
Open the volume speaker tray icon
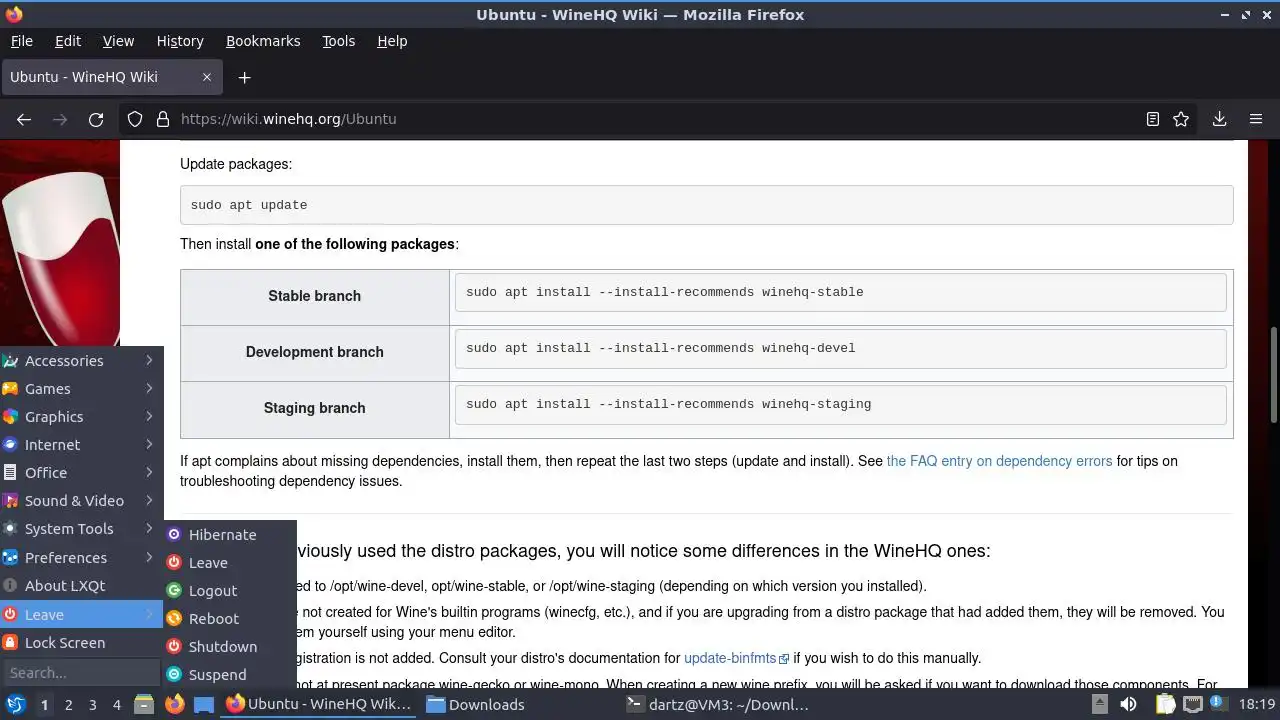click(1129, 705)
